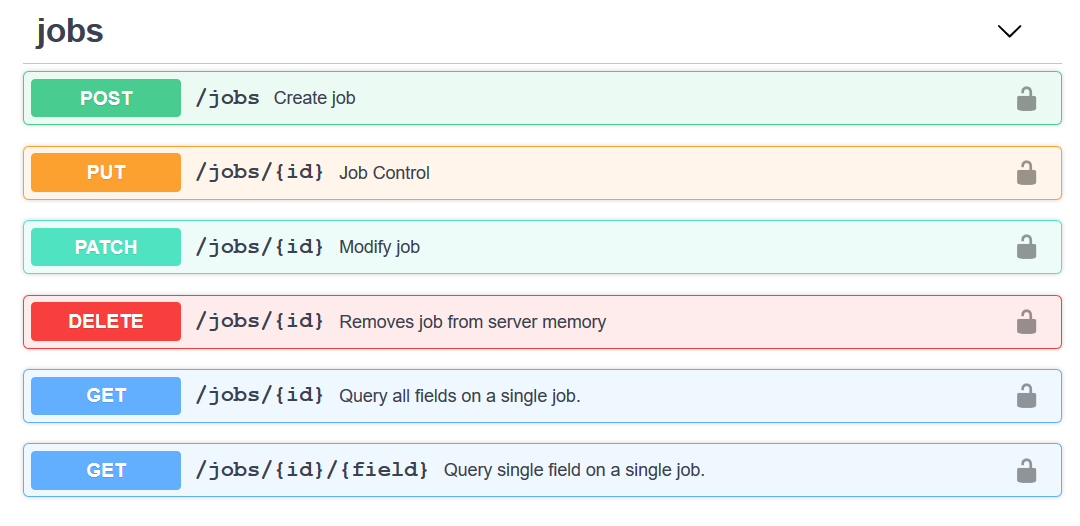The image size is (1080, 526).
Task: Click the authorization lock for Job Control
Action: [1026, 173]
